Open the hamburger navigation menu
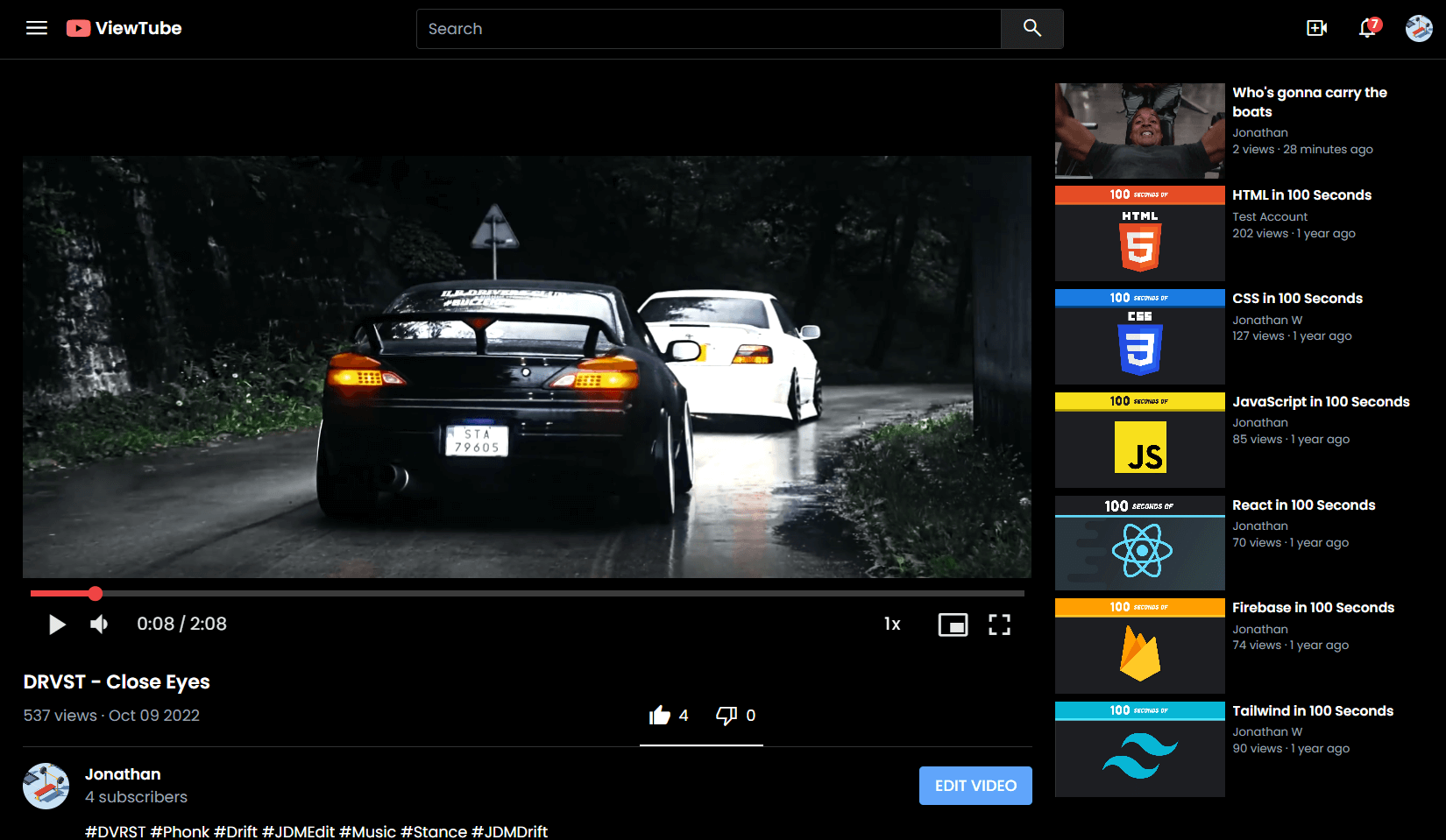 tap(37, 28)
